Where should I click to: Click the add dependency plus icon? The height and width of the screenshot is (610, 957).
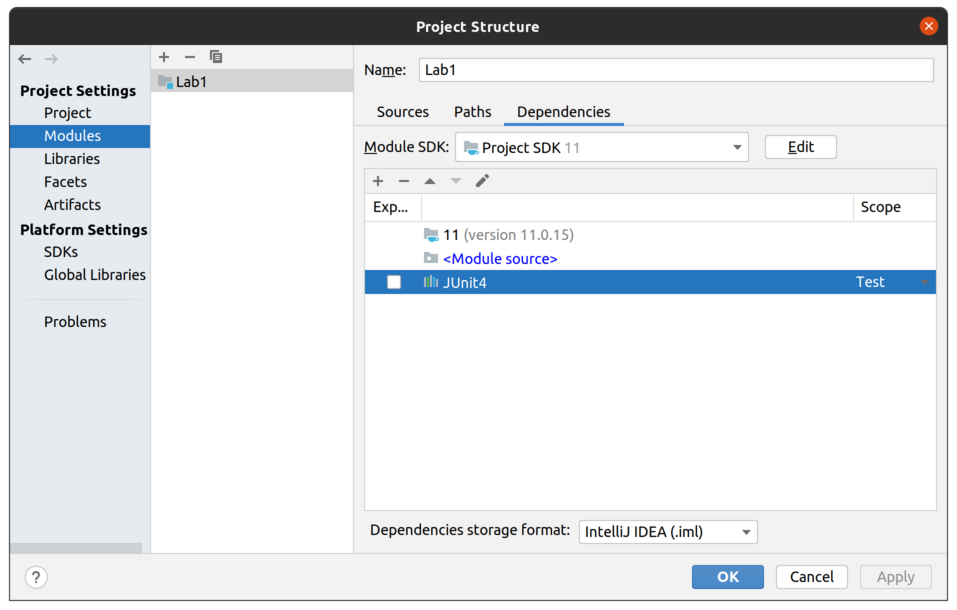(378, 181)
